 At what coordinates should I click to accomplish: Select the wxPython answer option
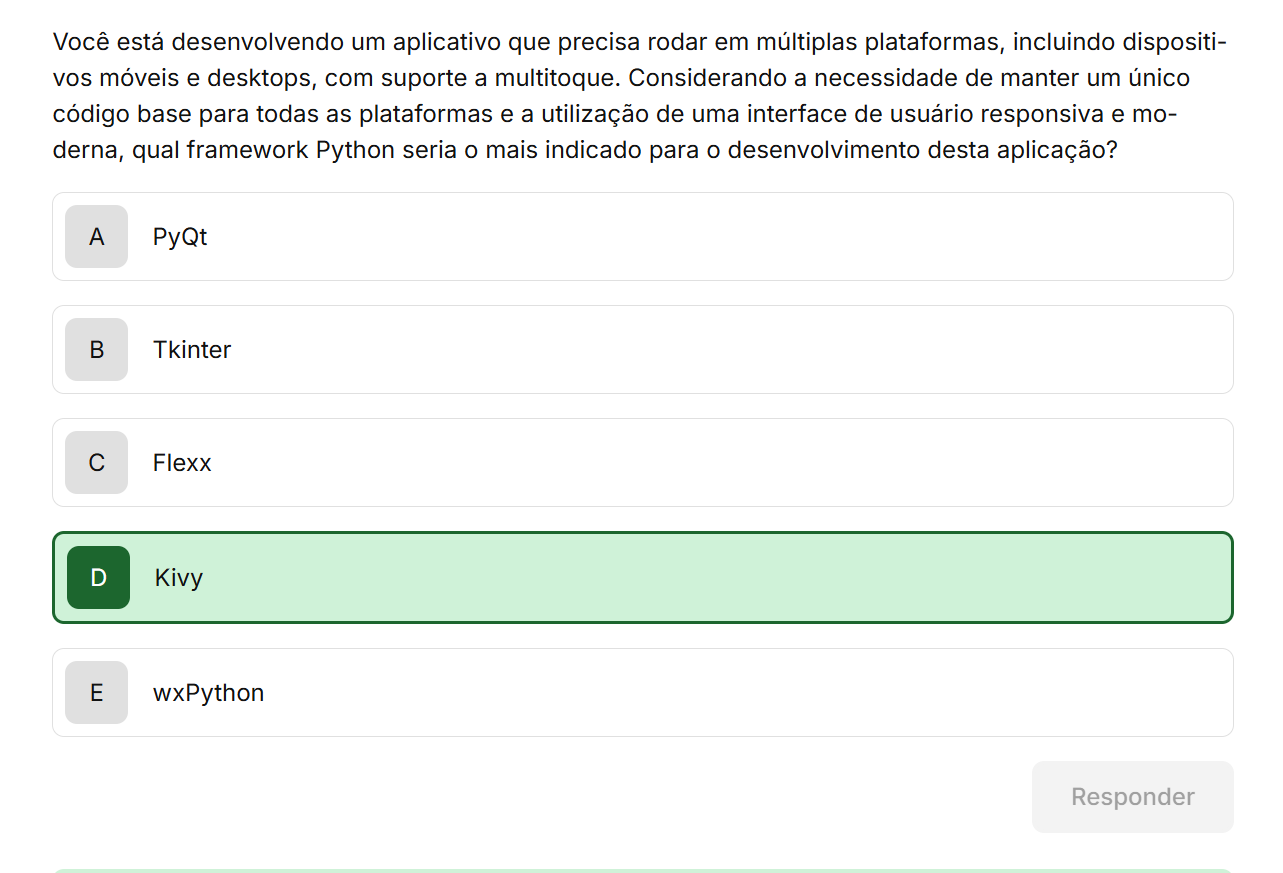(x=640, y=693)
